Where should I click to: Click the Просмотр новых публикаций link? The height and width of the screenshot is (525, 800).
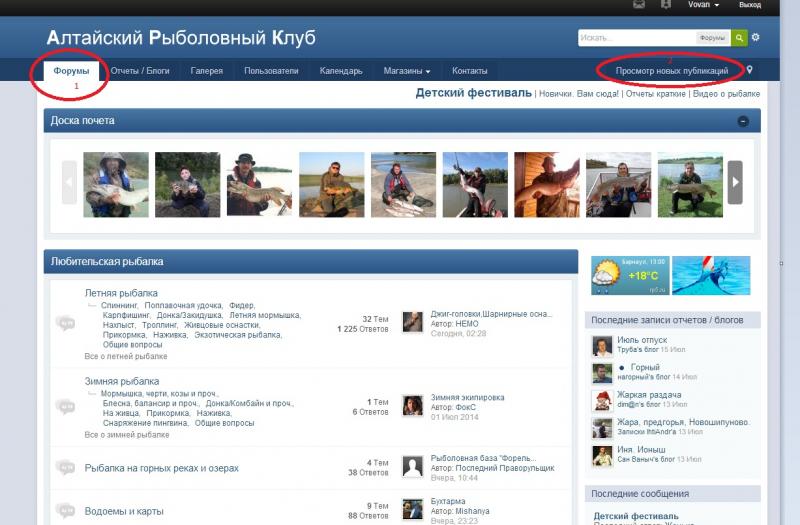[x=671, y=71]
